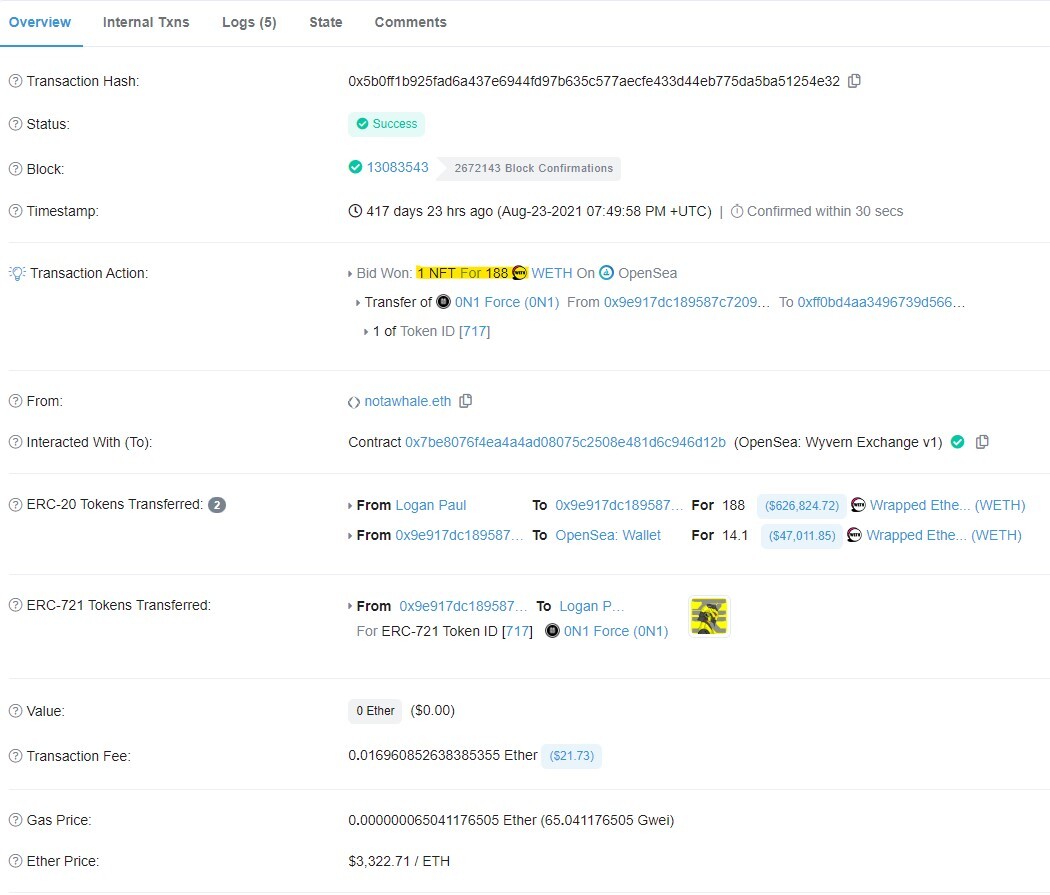Click the block 13083543 green check icon
Viewport: 1050px width, 895px height.
[x=356, y=167]
